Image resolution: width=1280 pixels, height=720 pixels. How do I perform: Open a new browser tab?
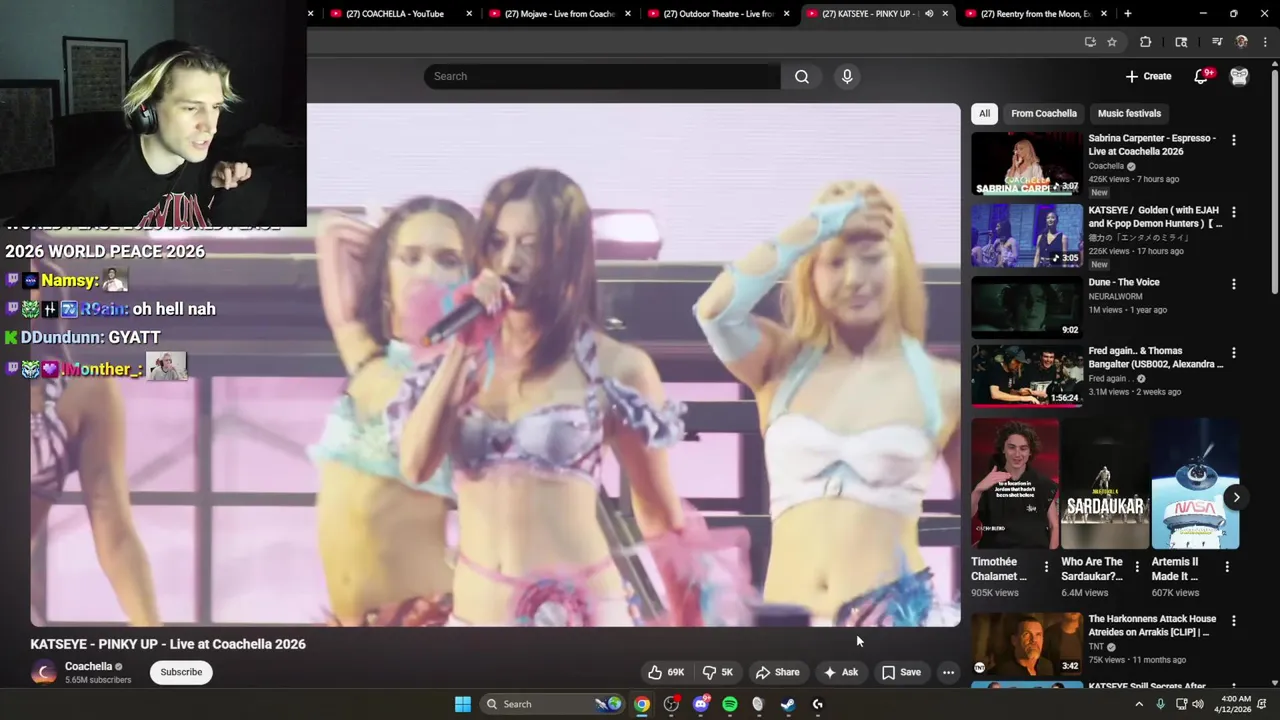1127,14
